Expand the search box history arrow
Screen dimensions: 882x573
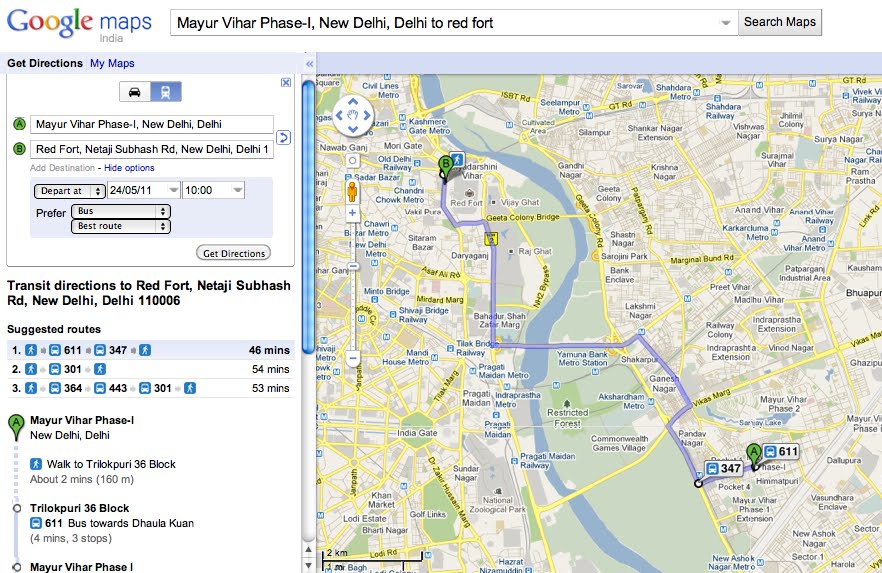[726, 23]
